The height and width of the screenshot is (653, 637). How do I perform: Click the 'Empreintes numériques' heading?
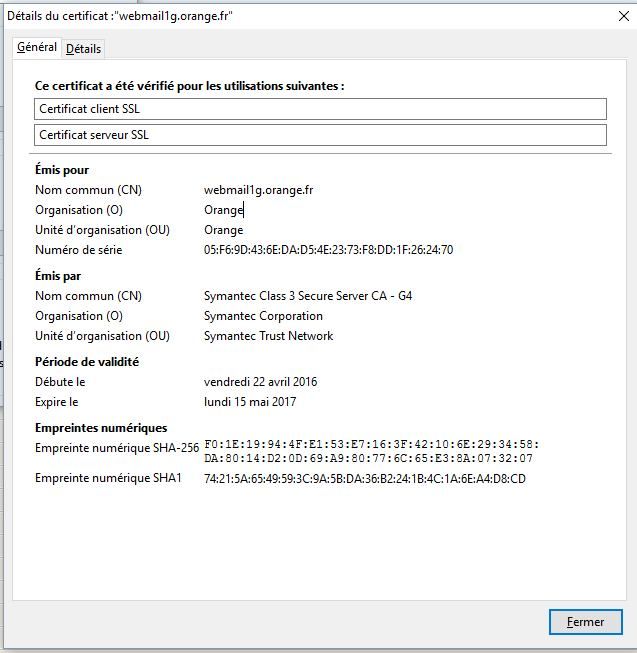(101, 428)
